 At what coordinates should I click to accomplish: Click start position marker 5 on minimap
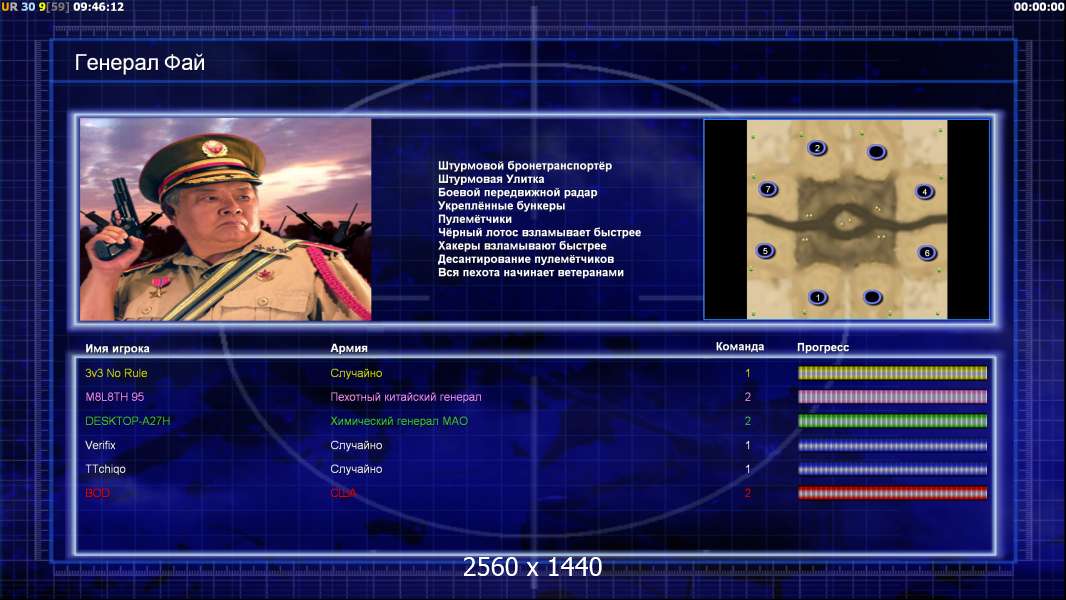766,251
